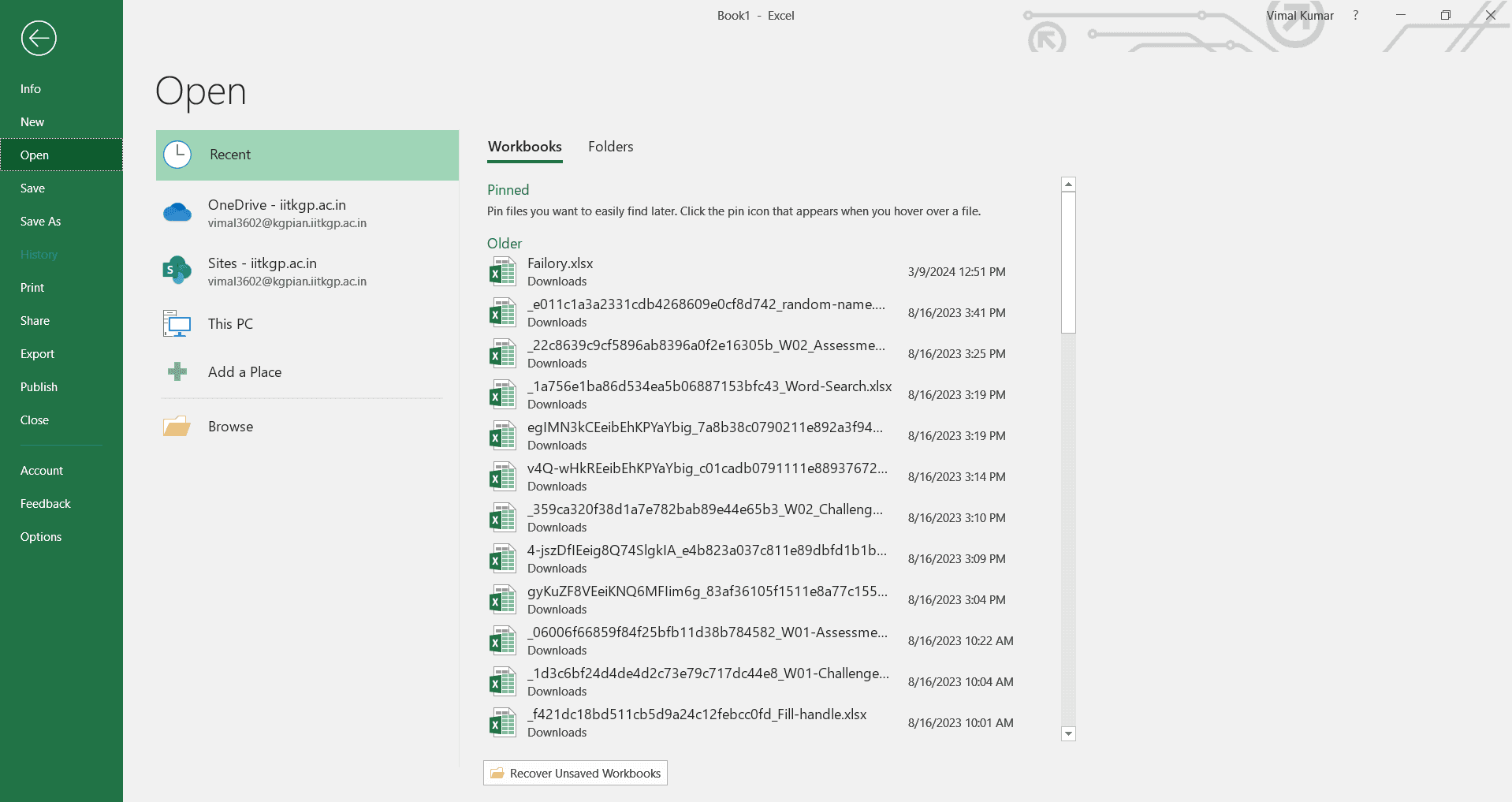The image size is (1512, 802).
Task: Switch to the Folders tab
Action: click(610, 147)
